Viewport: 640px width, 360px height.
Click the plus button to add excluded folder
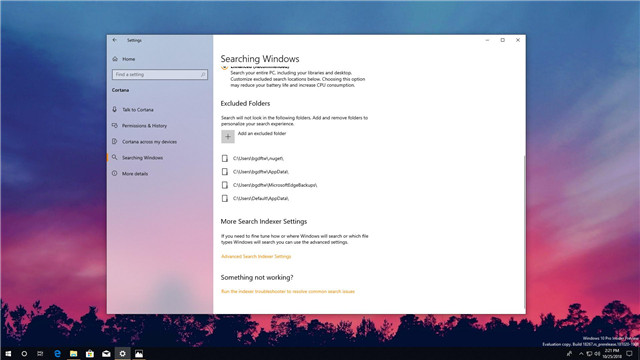(x=228, y=137)
